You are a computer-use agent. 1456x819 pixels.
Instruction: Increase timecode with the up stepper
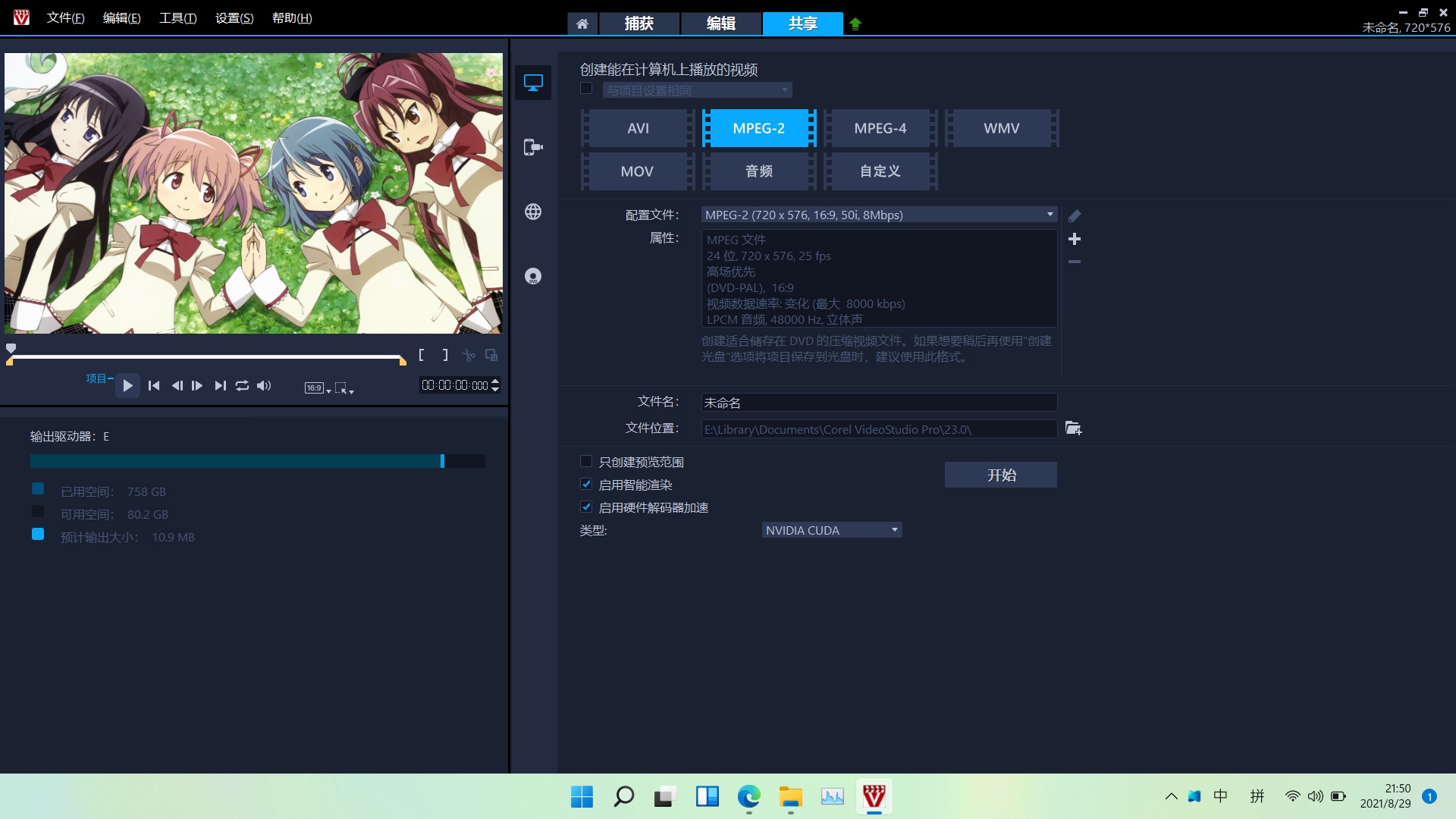pyautogui.click(x=495, y=381)
